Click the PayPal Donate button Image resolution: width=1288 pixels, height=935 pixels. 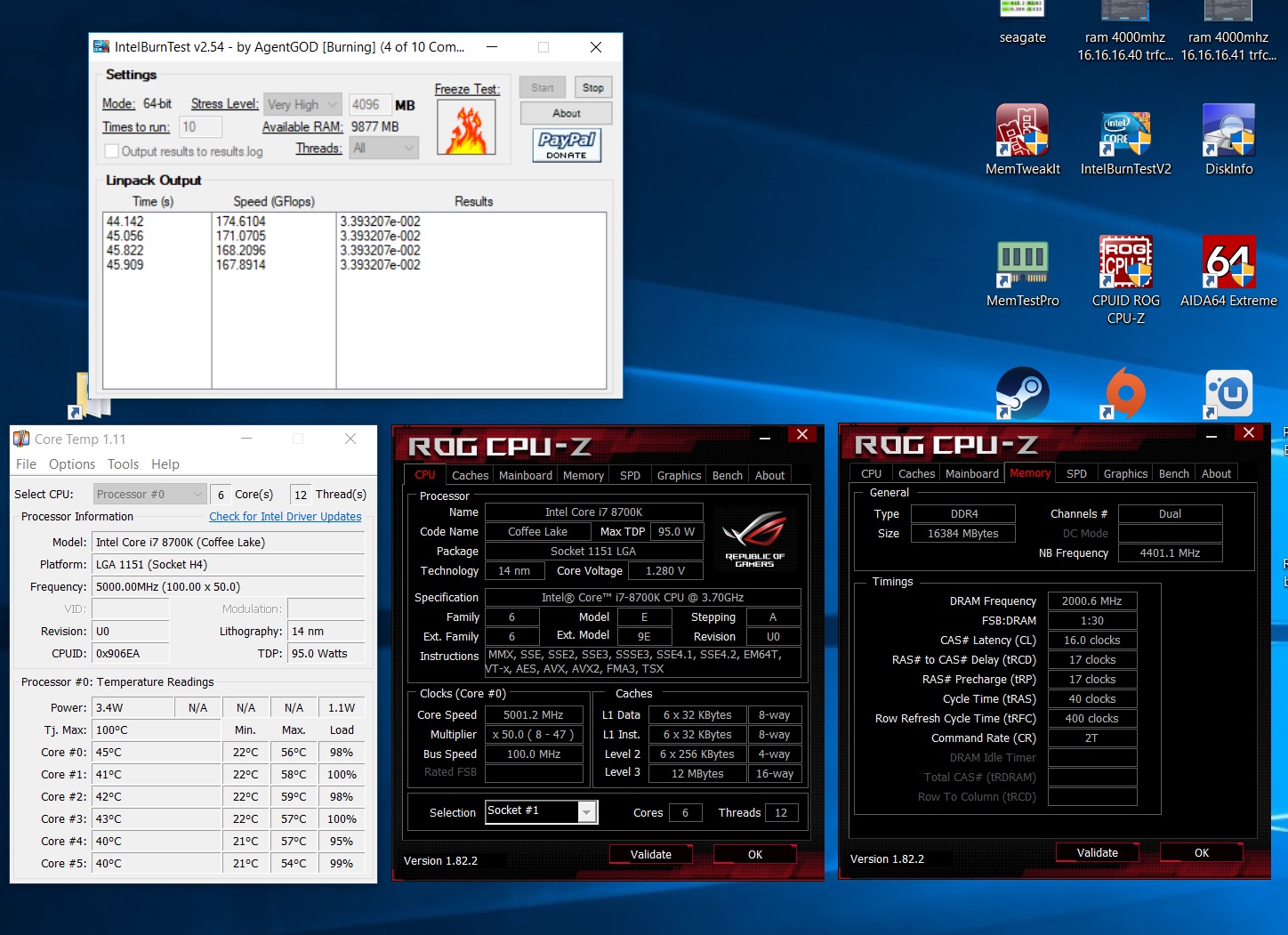(x=567, y=145)
